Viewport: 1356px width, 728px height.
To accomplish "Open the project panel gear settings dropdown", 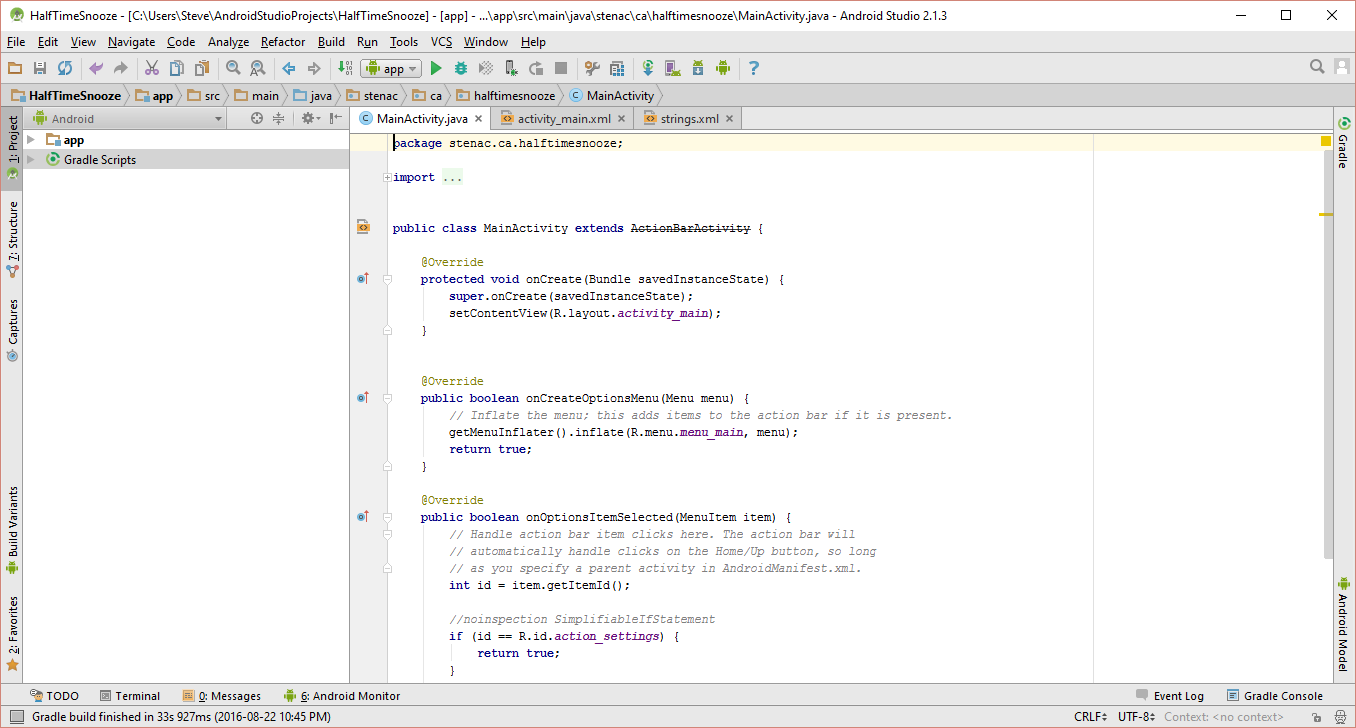I will tap(310, 118).
